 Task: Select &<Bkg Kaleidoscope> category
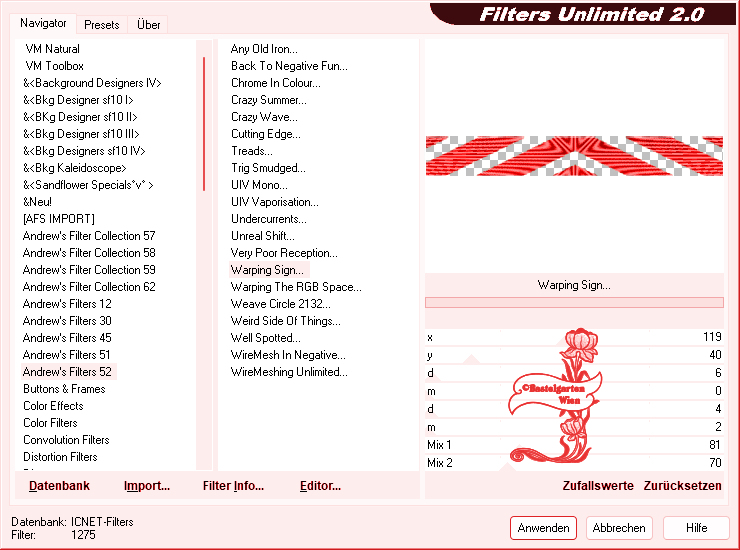tap(75, 168)
